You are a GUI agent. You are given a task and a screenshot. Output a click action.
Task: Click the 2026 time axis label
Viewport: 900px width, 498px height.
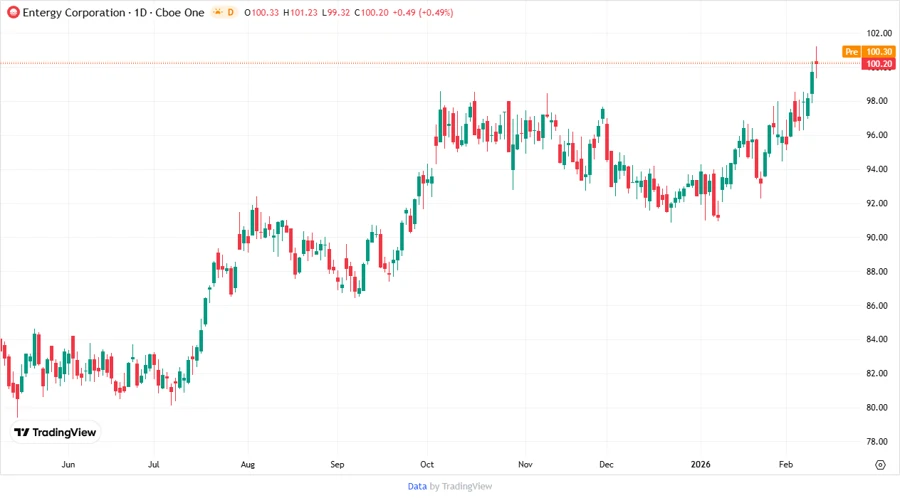pyautogui.click(x=700, y=464)
